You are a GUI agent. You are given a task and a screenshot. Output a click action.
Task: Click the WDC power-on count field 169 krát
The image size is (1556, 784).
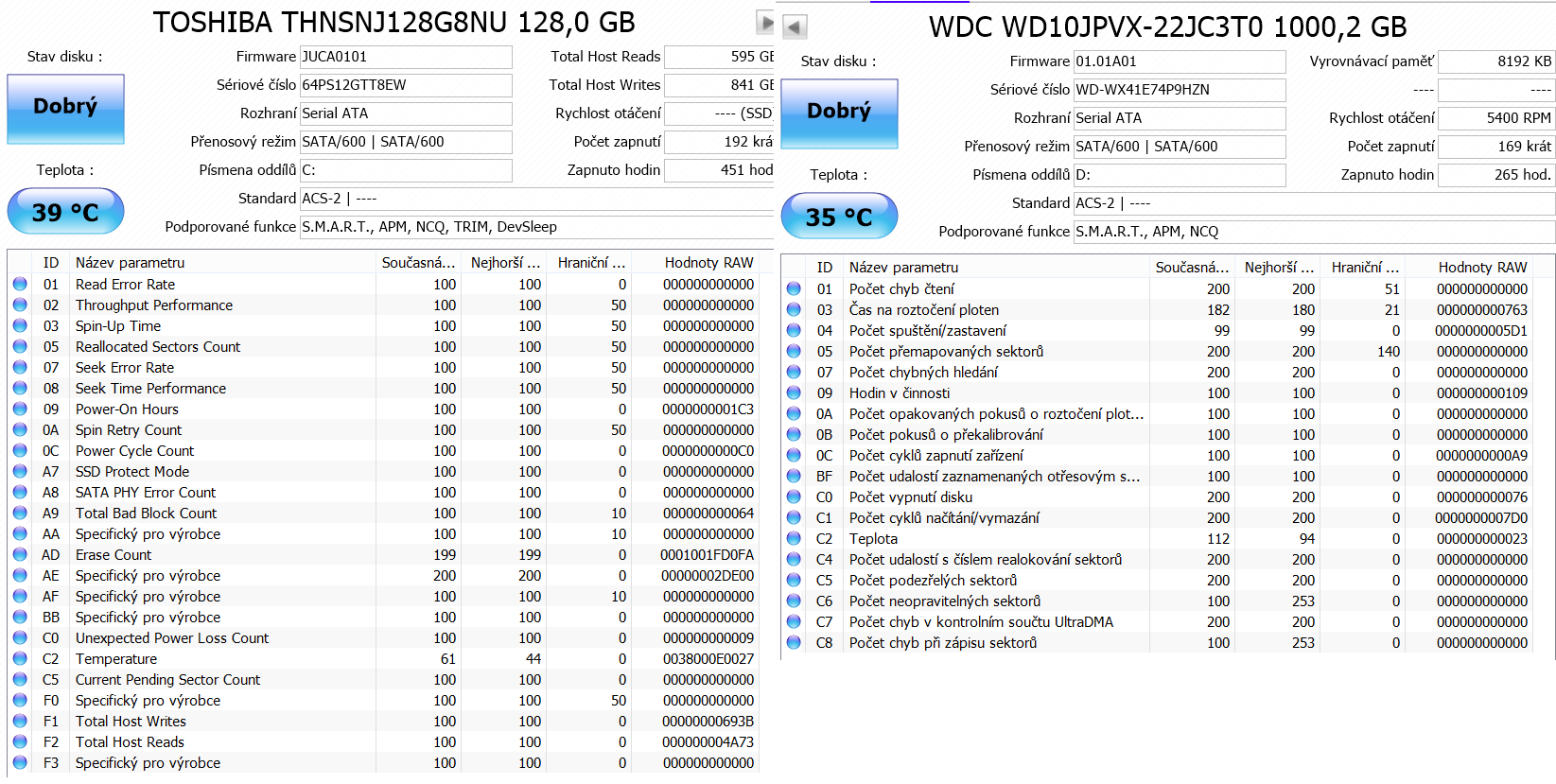[x=1496, y=147]
